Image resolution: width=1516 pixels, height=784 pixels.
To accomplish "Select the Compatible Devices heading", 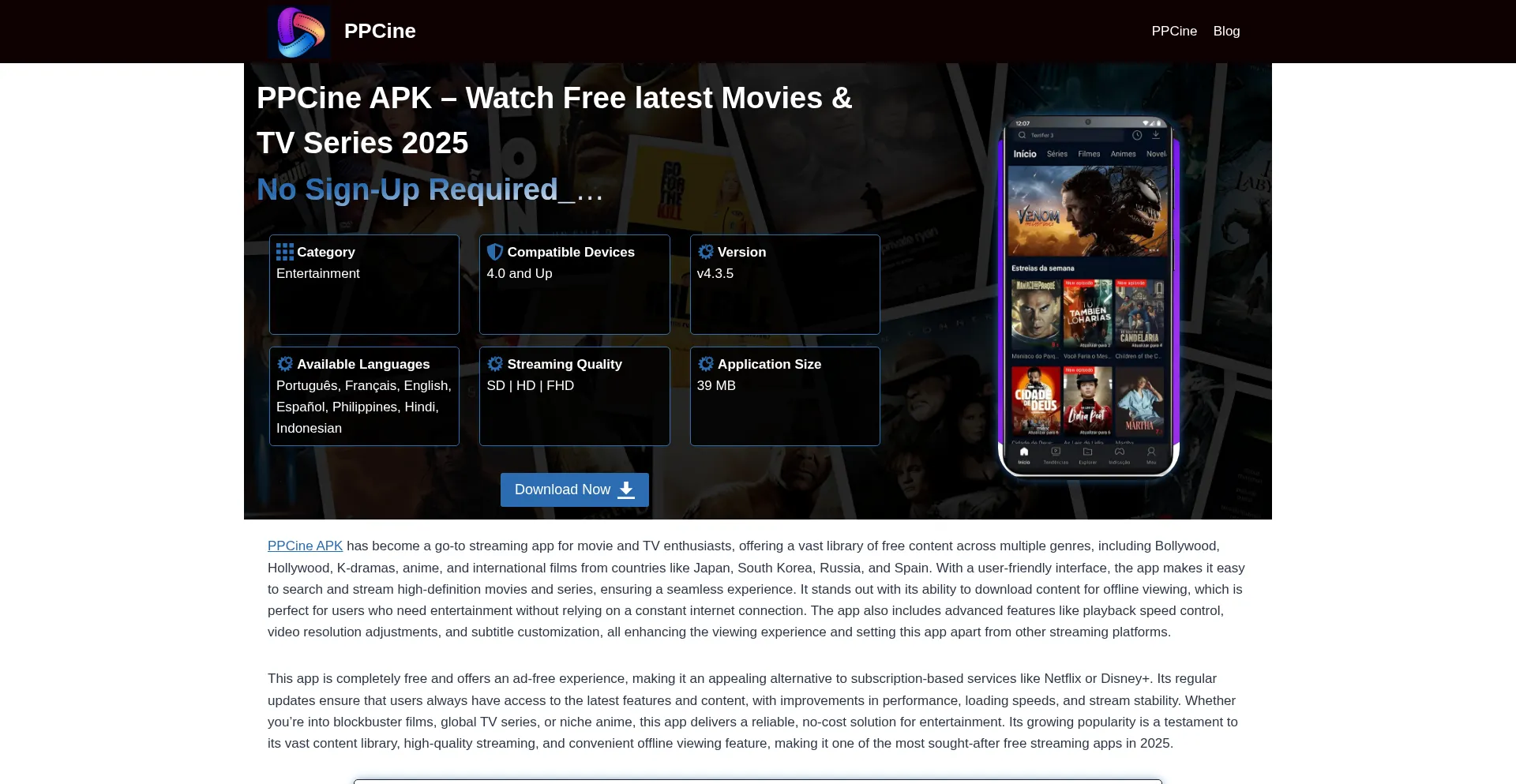I will click(571, 252).
